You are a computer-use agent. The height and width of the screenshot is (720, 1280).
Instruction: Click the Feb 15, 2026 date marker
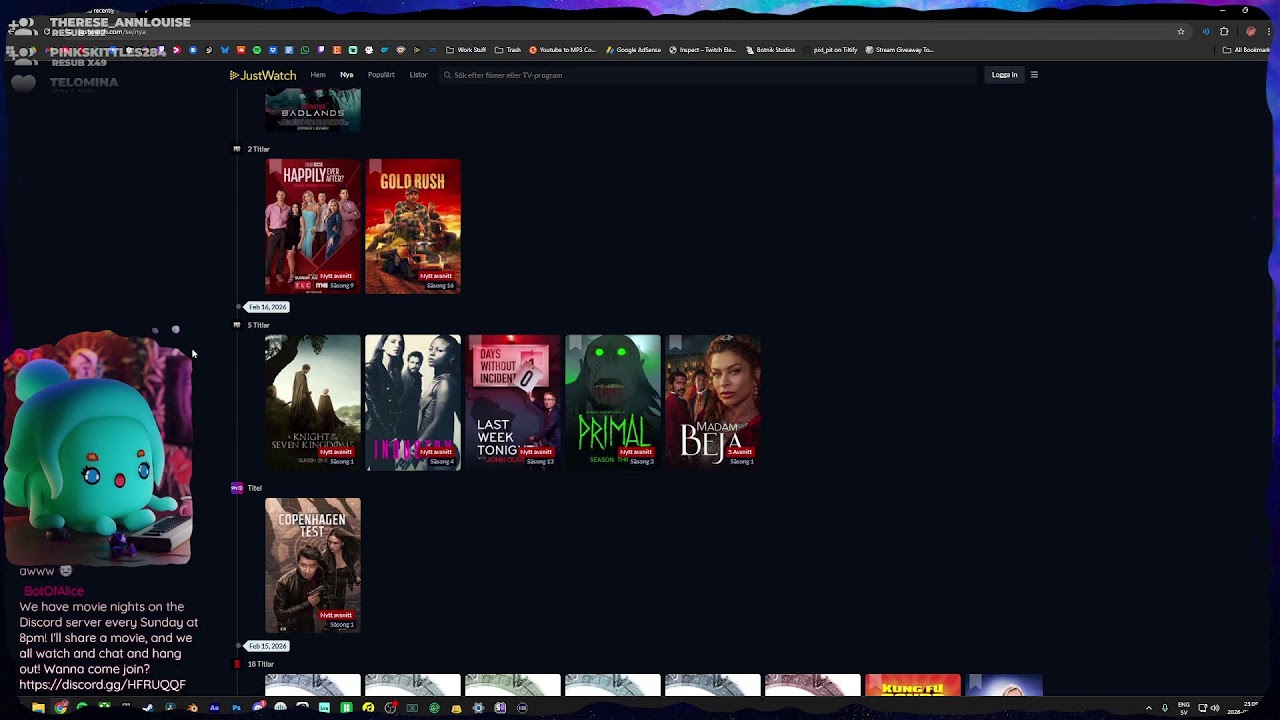[267, 646]
